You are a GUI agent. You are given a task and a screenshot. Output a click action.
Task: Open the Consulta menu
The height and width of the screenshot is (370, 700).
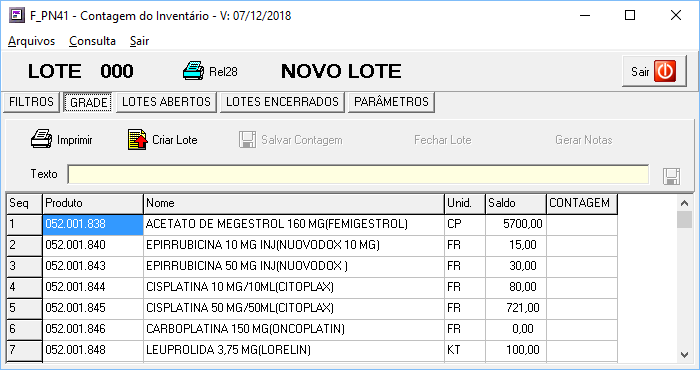[x=92, y=41]
